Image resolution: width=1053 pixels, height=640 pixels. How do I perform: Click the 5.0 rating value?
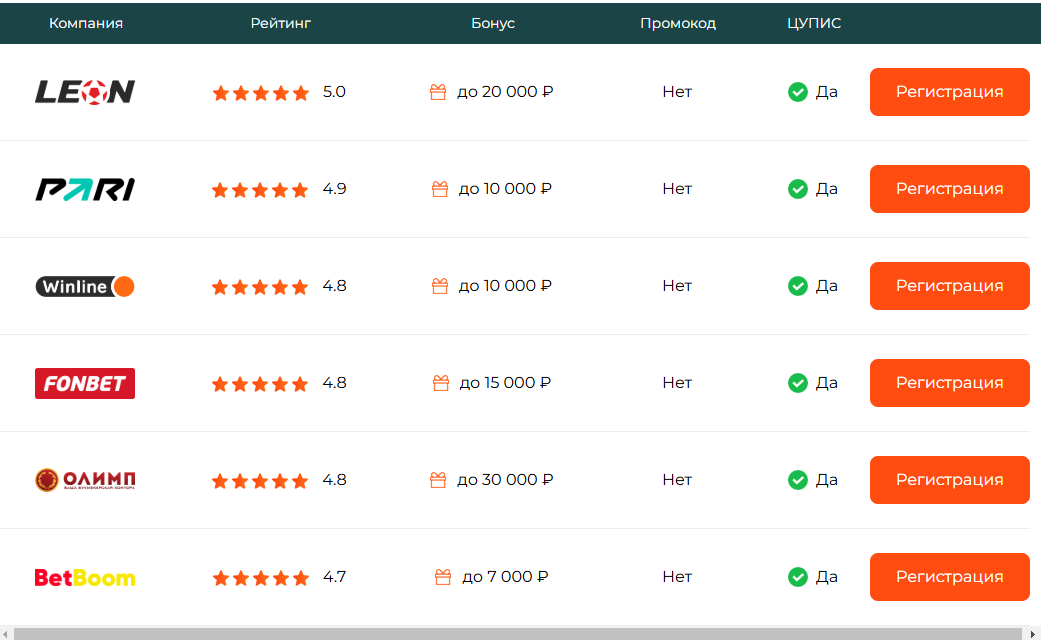coord(334,92)
